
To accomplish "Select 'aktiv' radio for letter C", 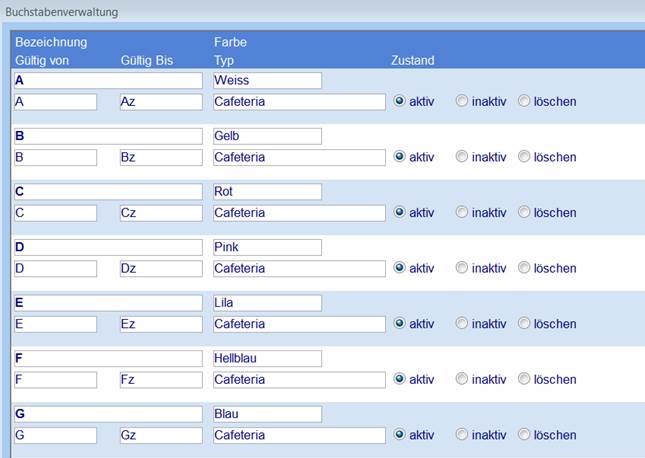I will (x=400, y=212).
